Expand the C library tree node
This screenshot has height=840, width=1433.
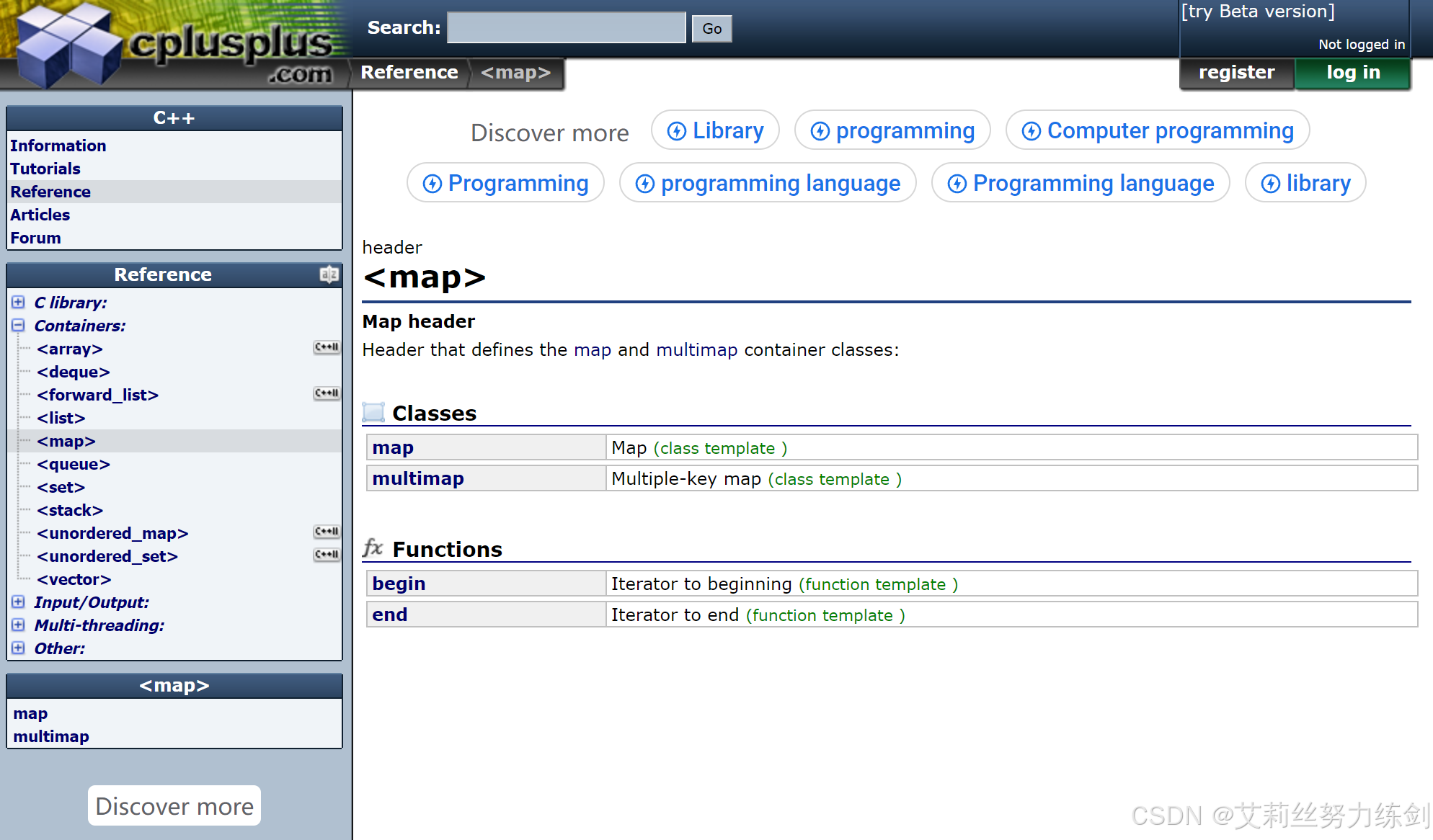(x=19, y=302)
